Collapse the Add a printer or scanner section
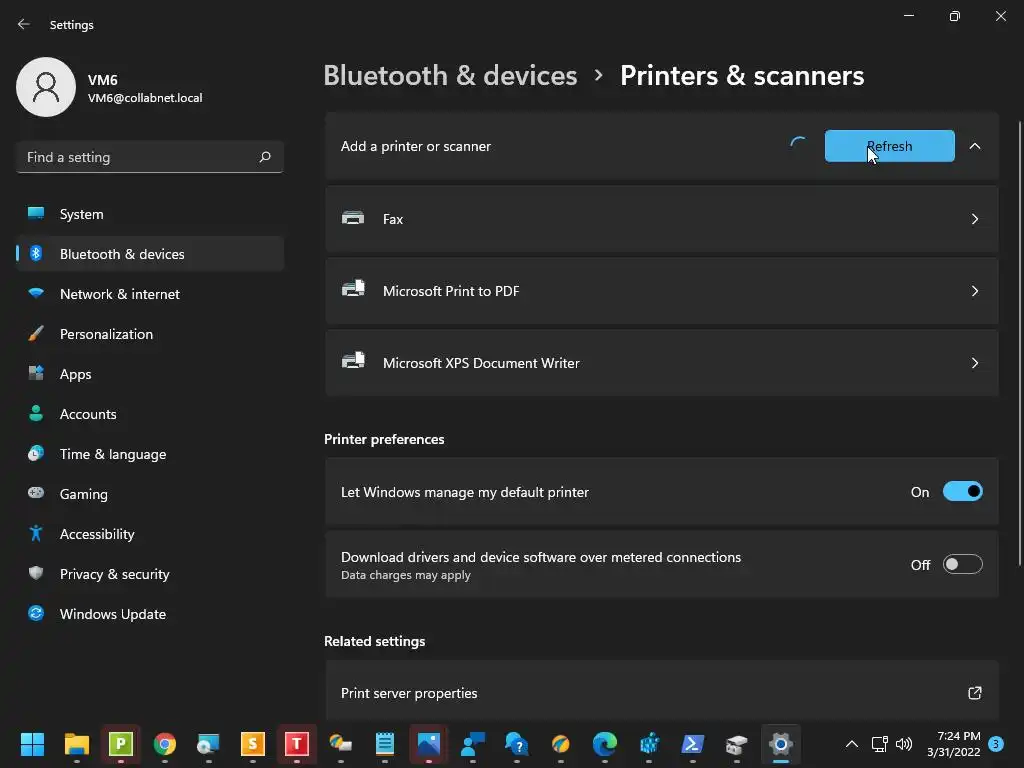Viewport: 1024px width, 768px height. tap(974, 146)
